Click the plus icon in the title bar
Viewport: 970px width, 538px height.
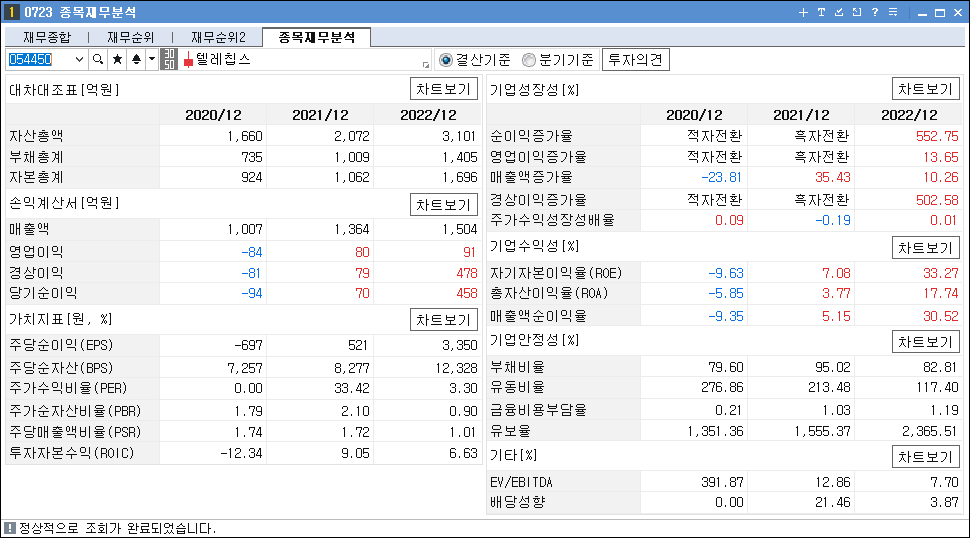pos(803,12)
